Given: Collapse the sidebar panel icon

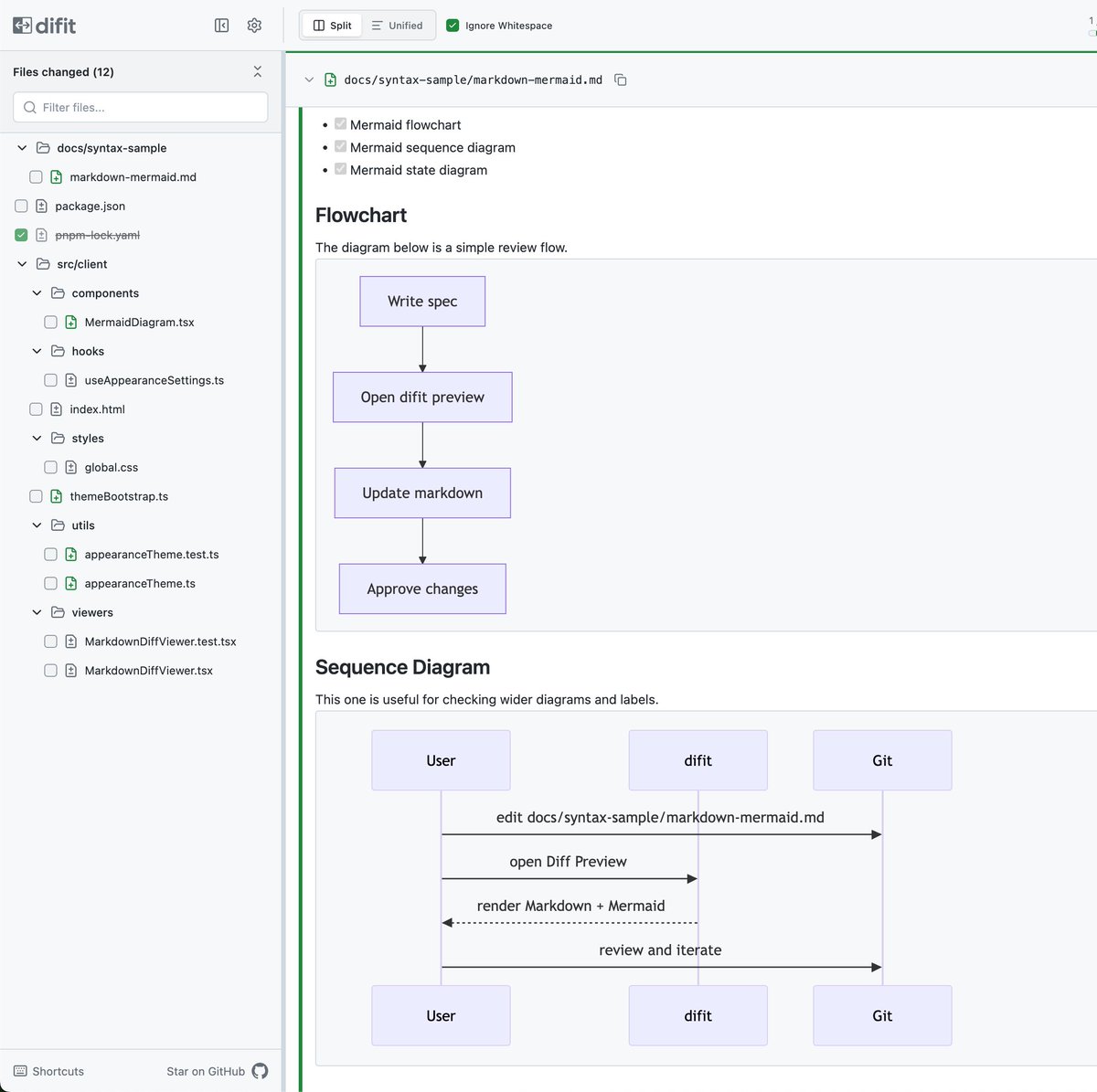Looking at the screenshot, I should pyautogui.click(x=221, y=26).
